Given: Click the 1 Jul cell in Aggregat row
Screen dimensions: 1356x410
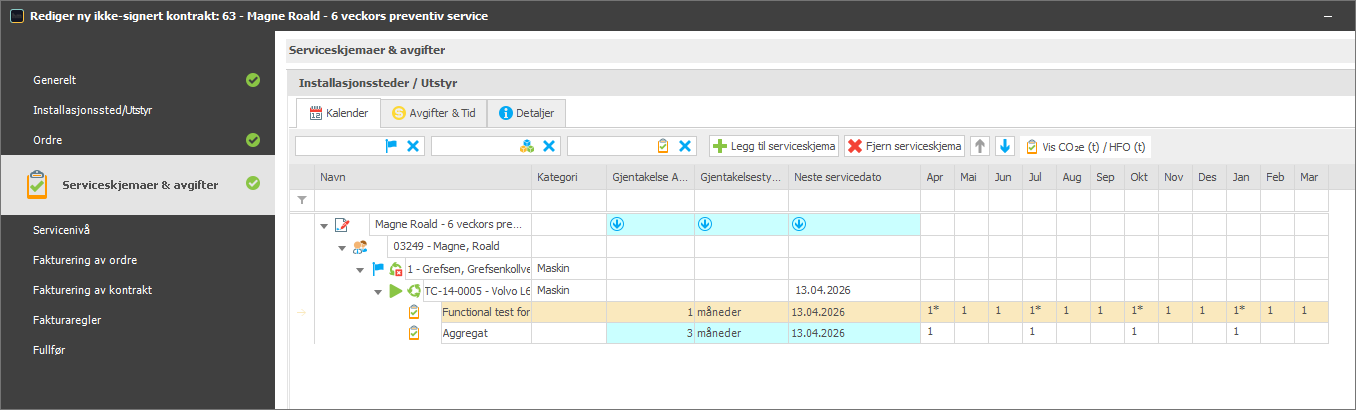Looking at the screenshot, I should (x=1039, y=331).
